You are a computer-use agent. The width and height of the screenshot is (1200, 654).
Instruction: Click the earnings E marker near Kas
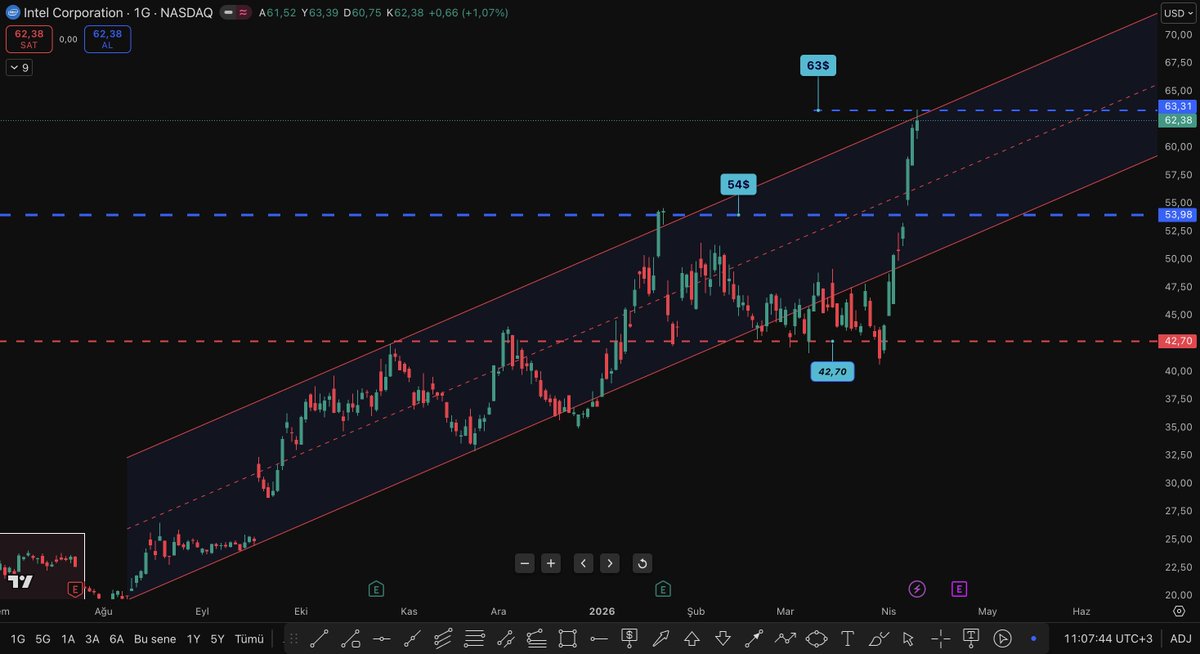point(376,589)
